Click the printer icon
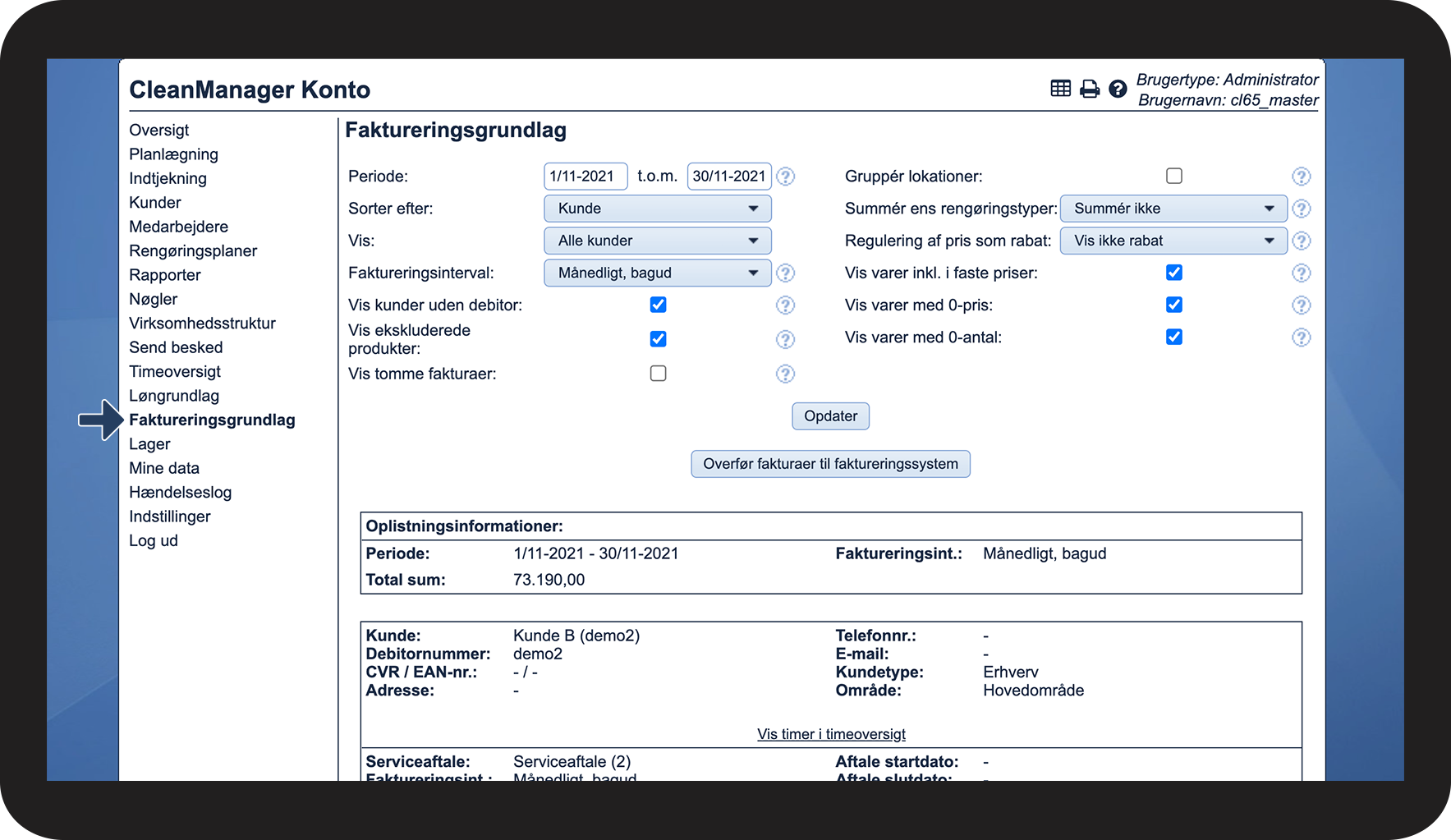This screenshot has height=840, width=1451. tap(1089, 89)
